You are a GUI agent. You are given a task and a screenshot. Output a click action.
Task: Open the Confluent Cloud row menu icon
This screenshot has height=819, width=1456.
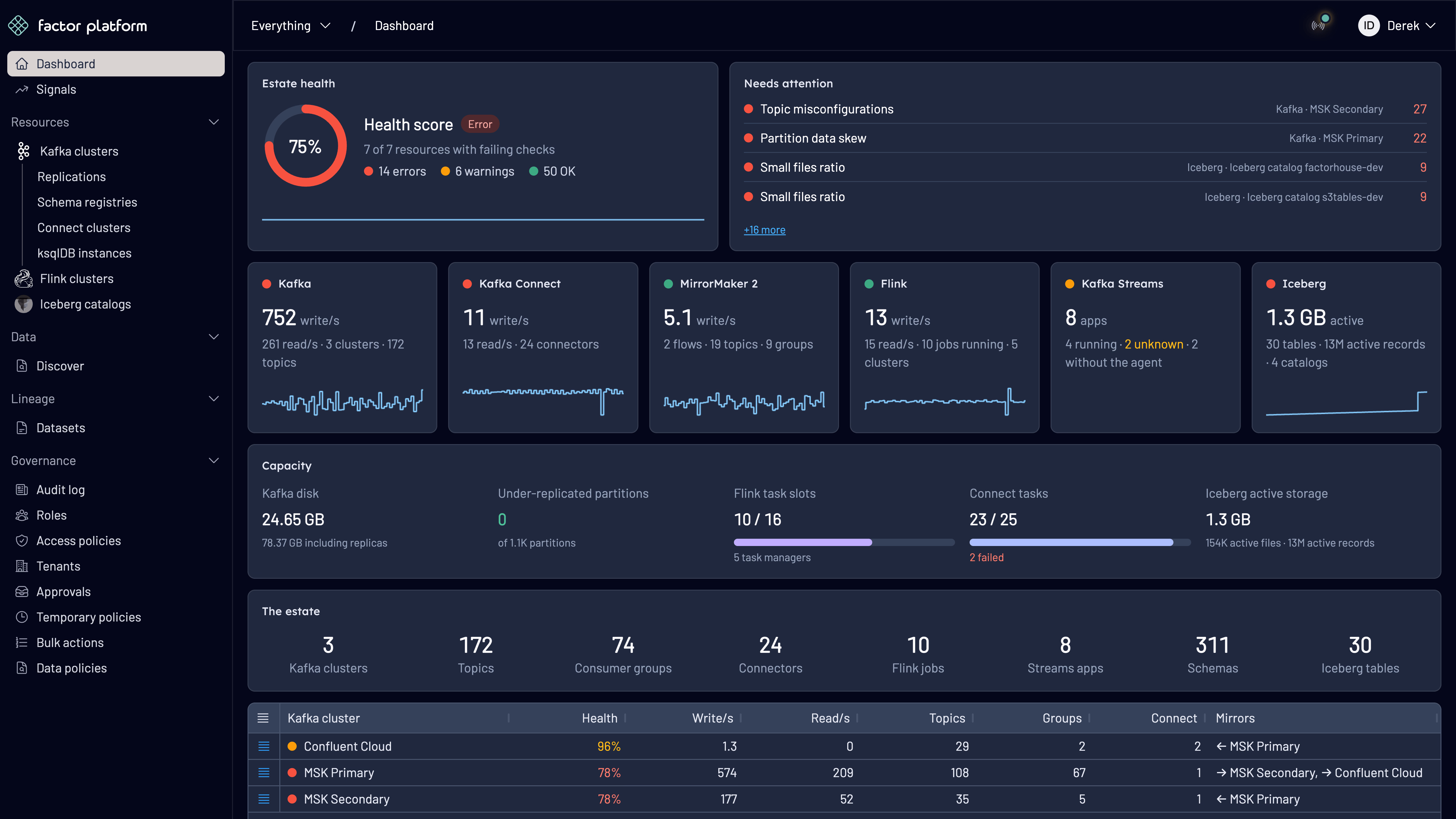click(x=263, y=746)
